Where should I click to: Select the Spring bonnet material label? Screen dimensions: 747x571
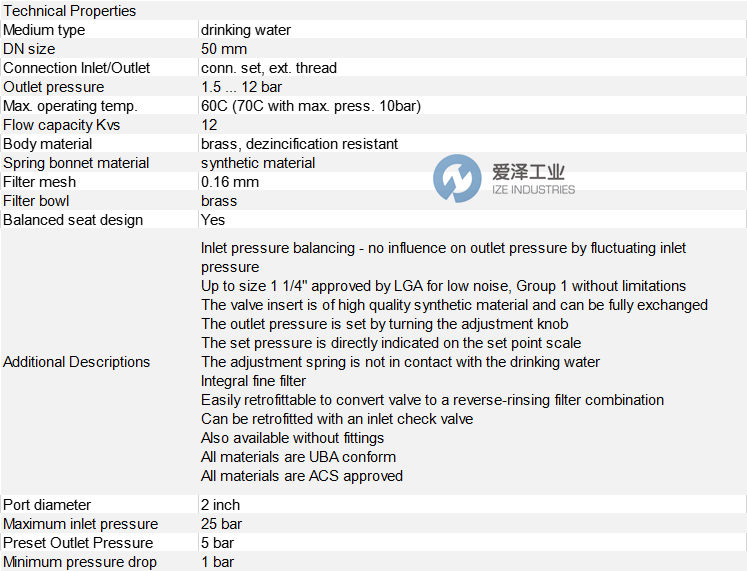click(76, 163)
